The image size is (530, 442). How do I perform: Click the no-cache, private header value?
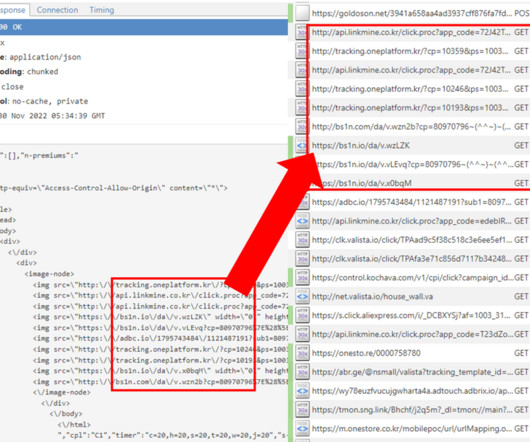[x=50, y=101]
